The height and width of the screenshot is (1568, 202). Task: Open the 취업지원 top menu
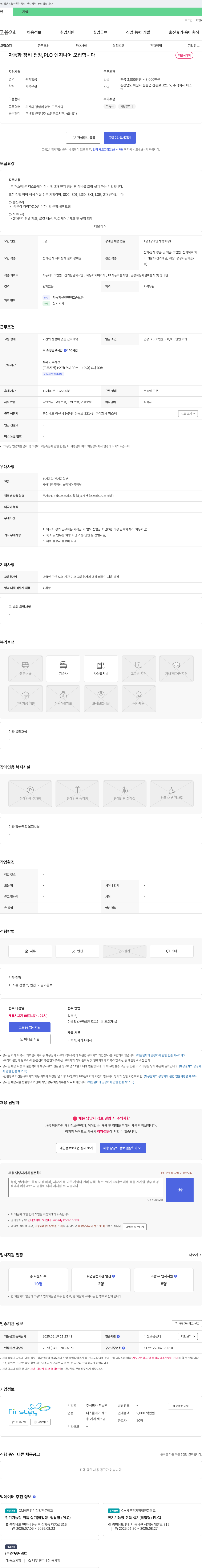[67, 32]
